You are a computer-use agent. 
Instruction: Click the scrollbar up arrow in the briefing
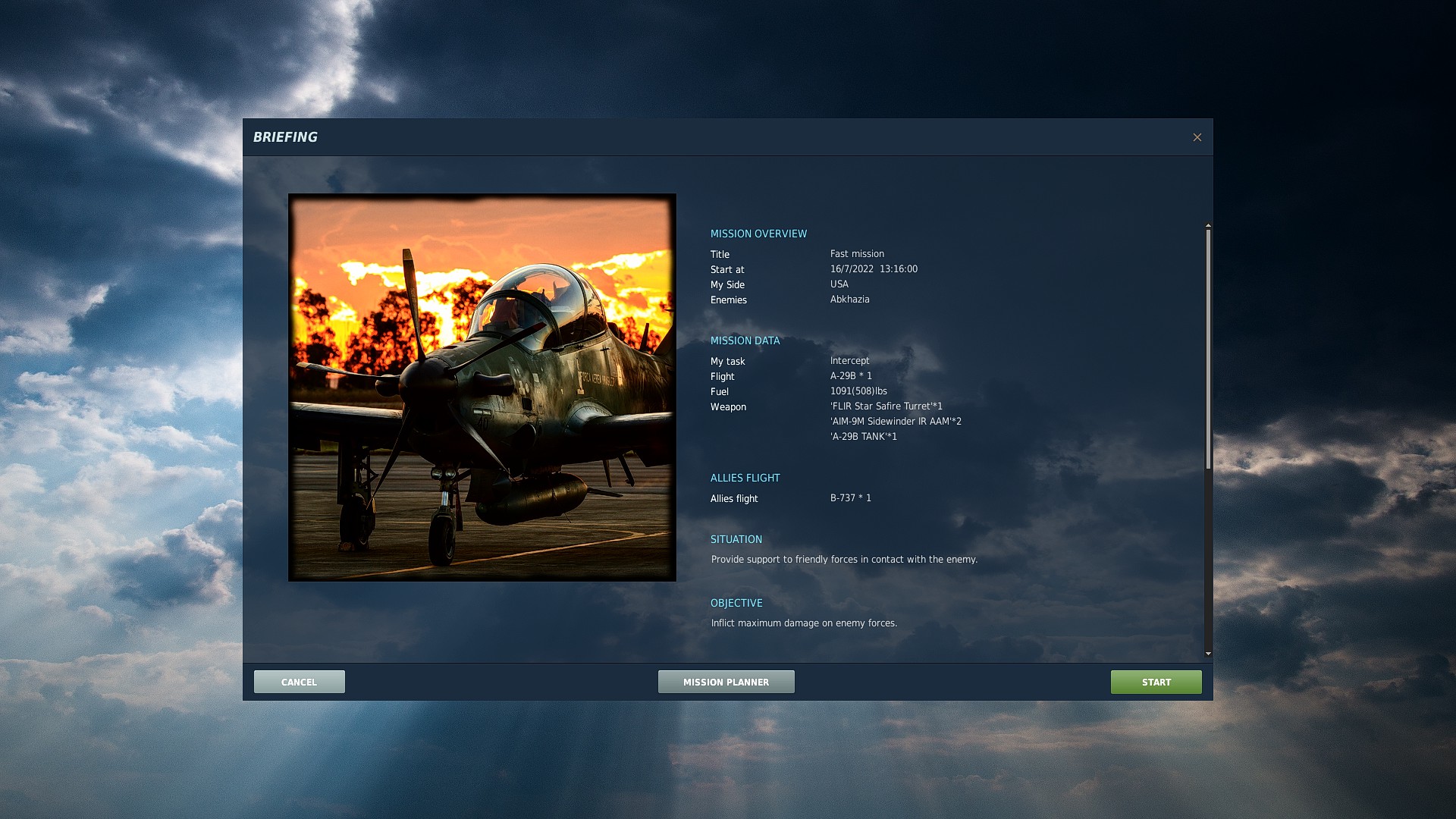click(1208, 225)
